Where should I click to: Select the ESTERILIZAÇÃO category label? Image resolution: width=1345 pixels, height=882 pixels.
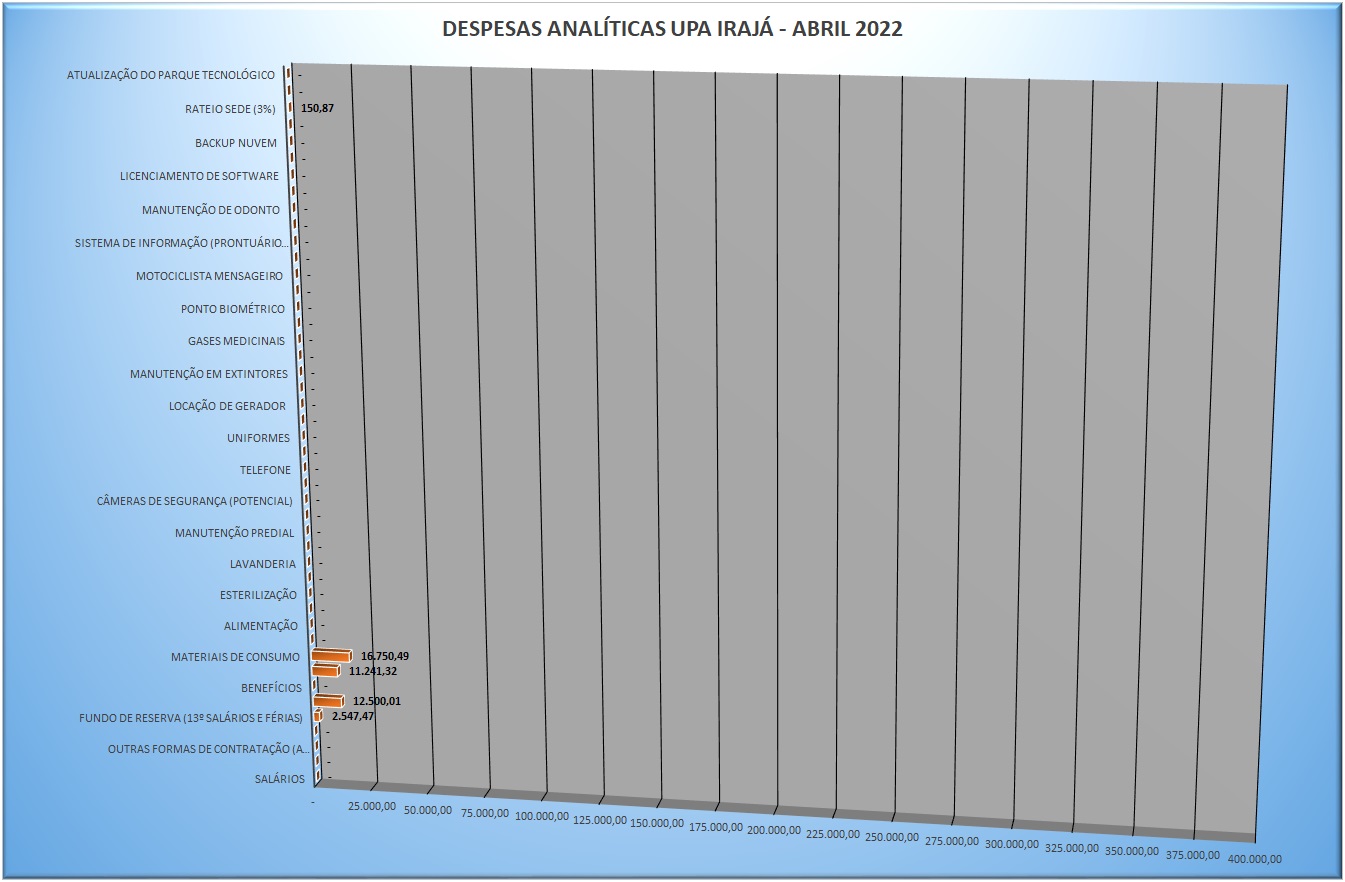click(259, 595)
